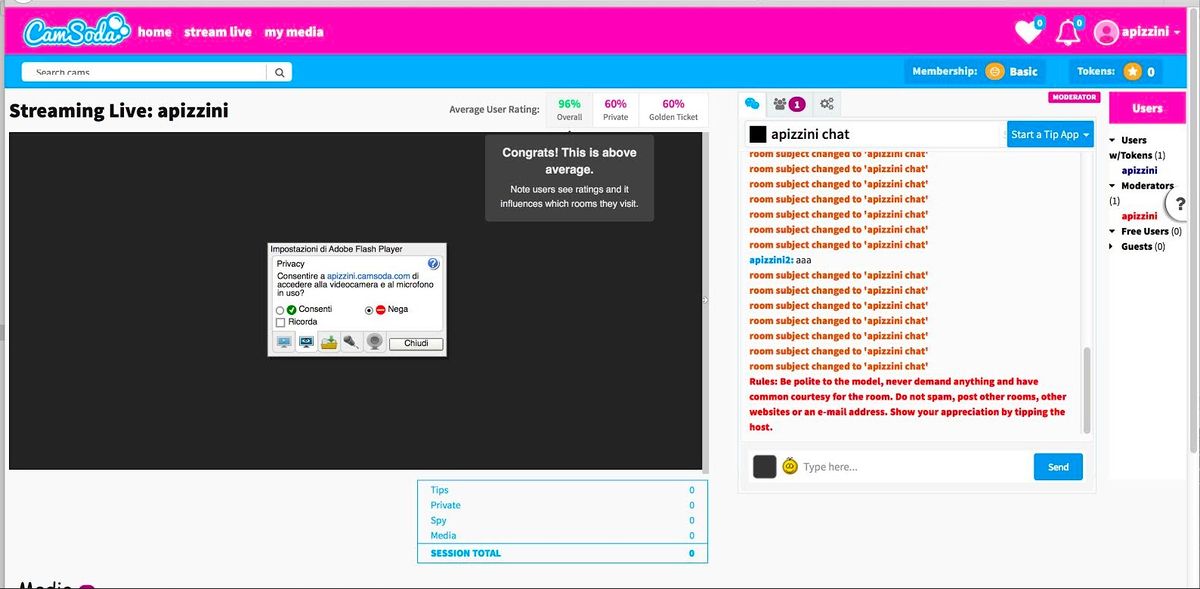Expand the Guests user list
Screen dimensions: 1200x589
click(1112, 246)
